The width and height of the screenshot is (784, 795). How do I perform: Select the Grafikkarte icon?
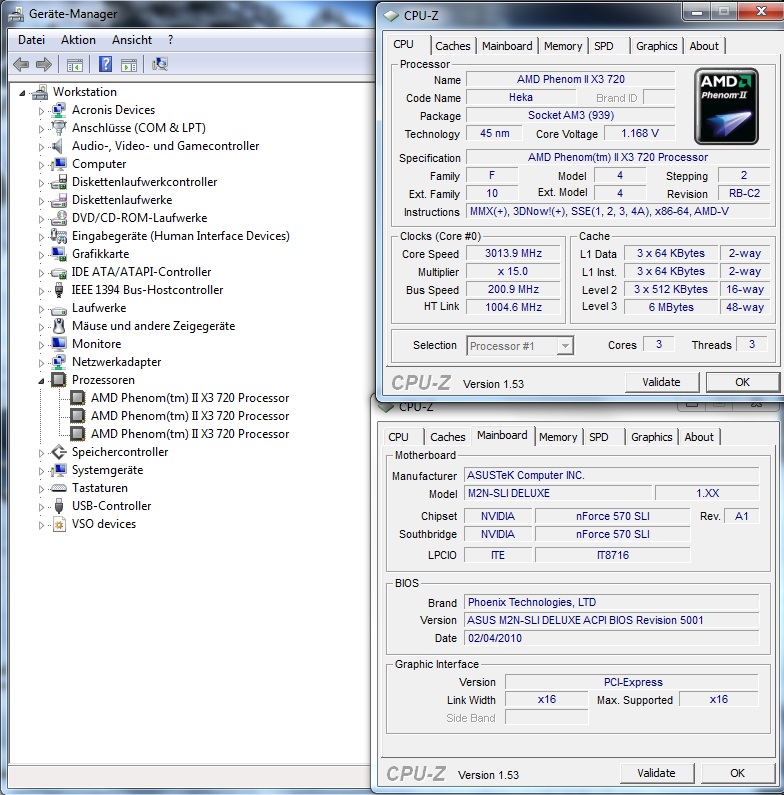[59, 254]
